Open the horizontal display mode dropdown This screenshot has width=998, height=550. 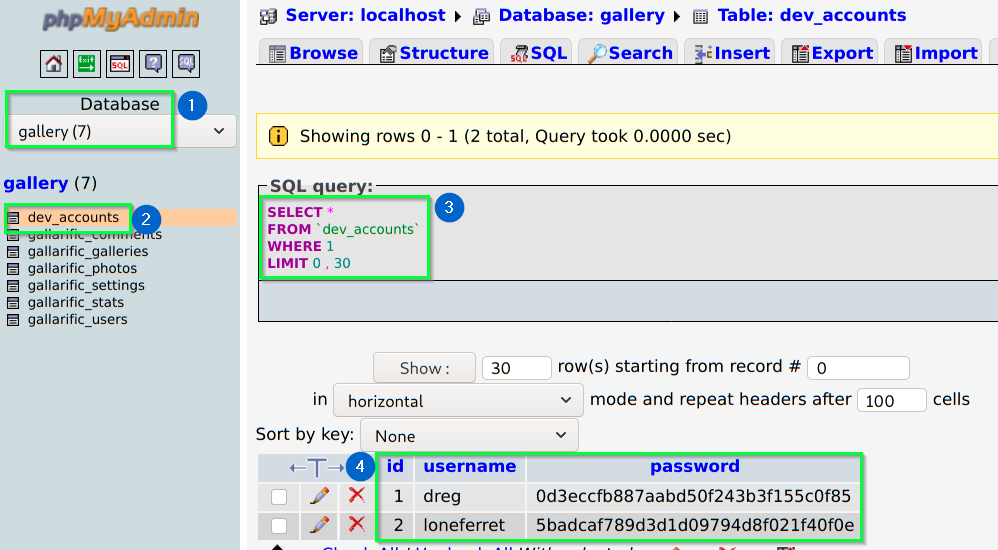click(458, 400)
